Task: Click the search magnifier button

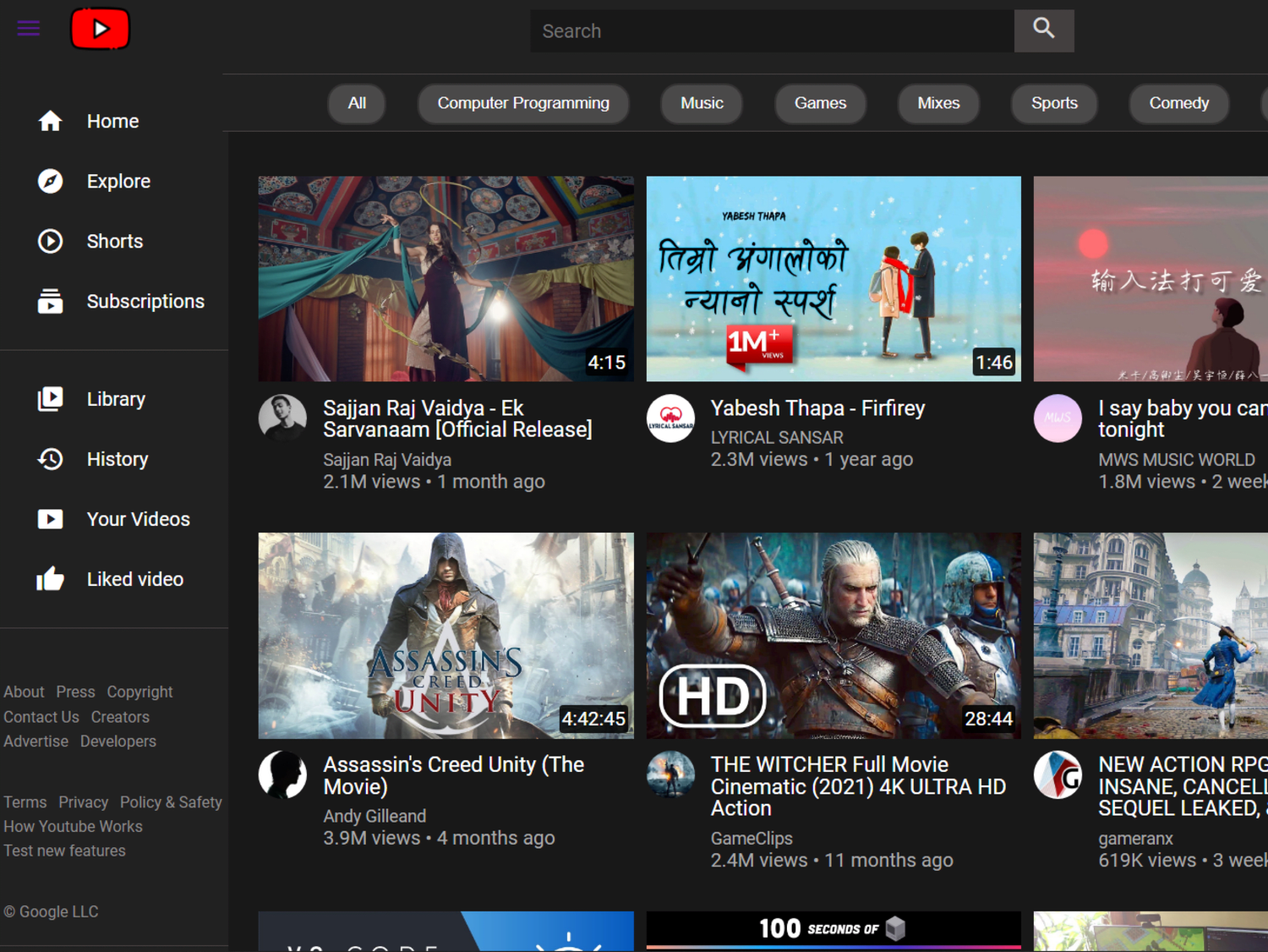Action: click(1044, 30)
